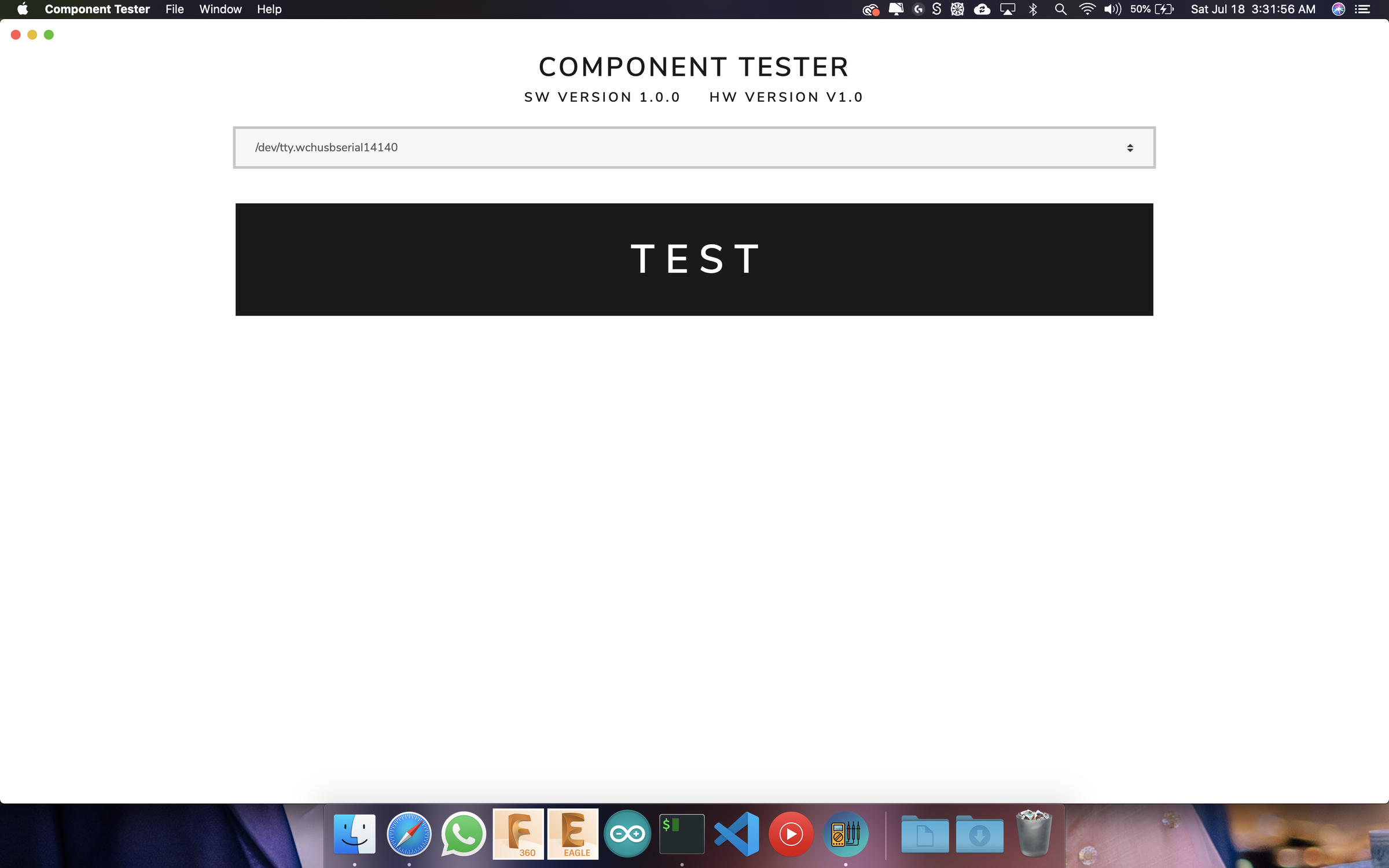Launch Visual Studio Code from the dock
1389x868 pixels.
pyautogui.click(x=737, y=833)
